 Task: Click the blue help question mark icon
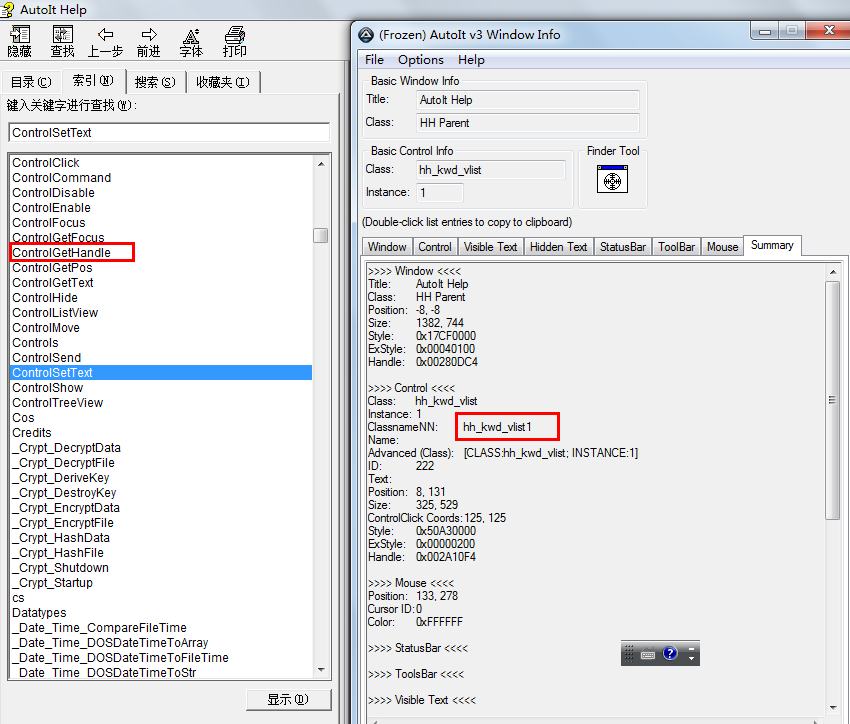pos(670,653)
